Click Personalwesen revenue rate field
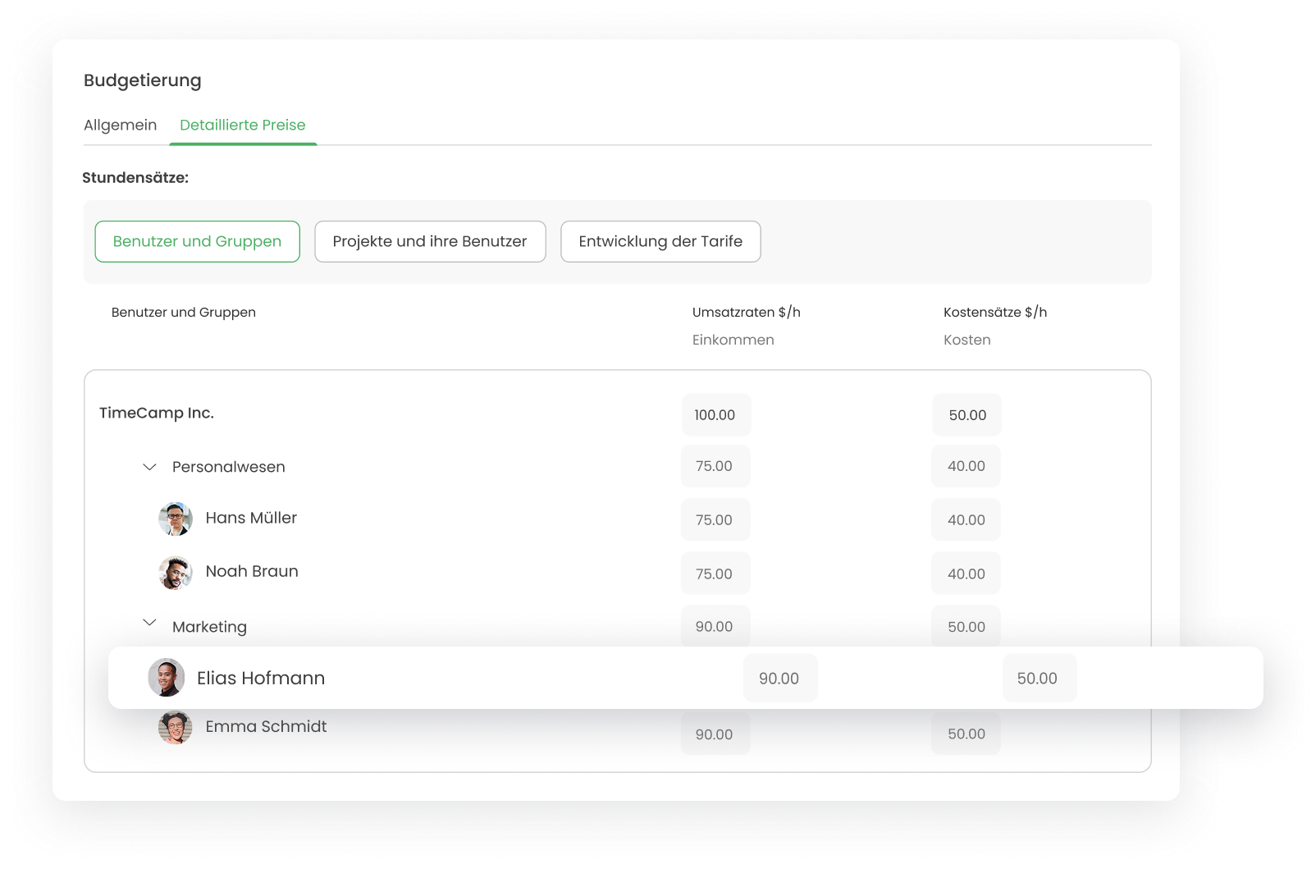 [715, 466]
